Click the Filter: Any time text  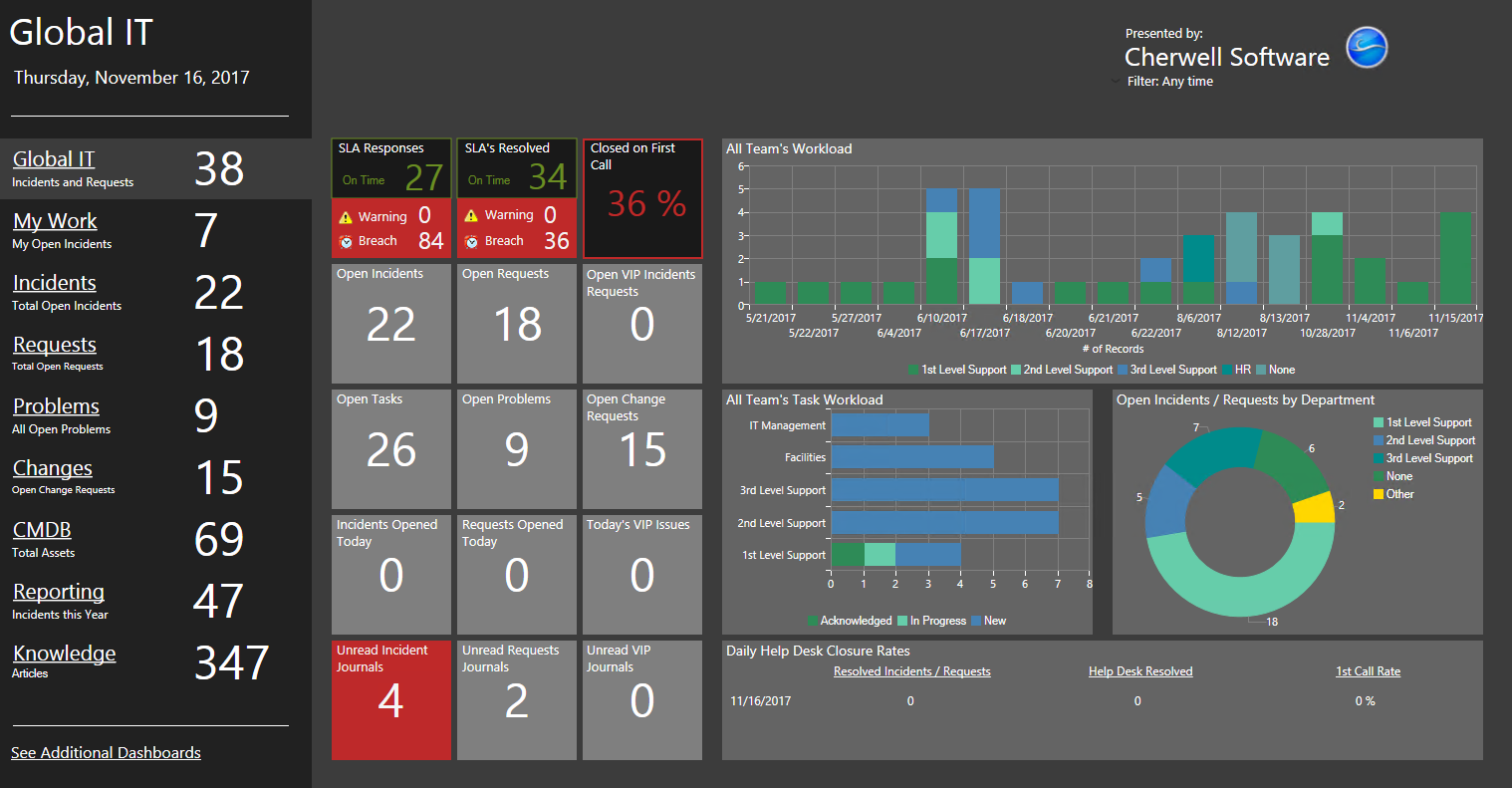[x=1170, y=82]
